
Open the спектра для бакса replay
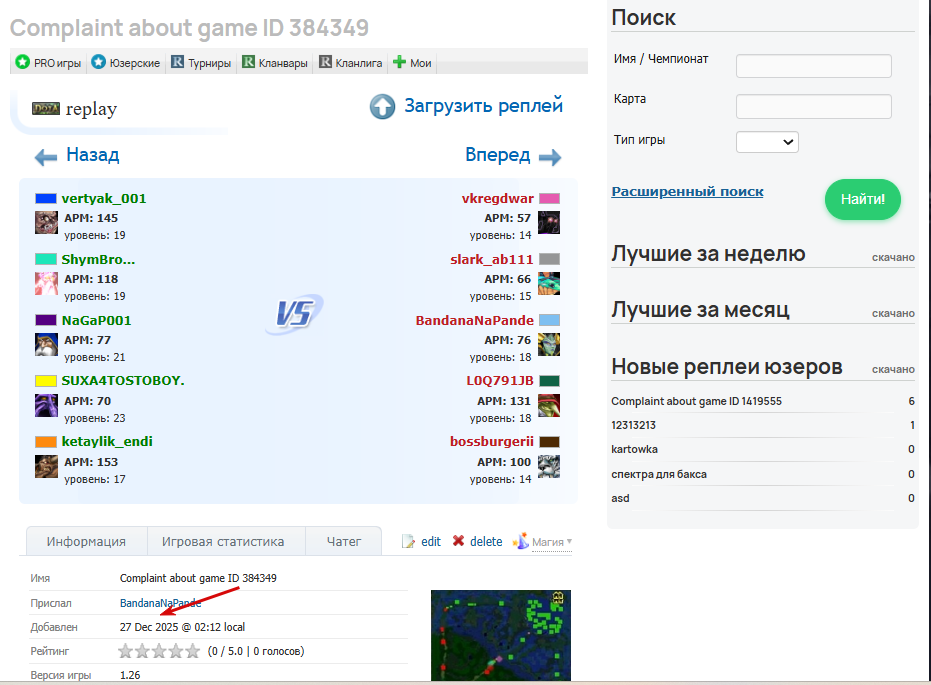659,474
